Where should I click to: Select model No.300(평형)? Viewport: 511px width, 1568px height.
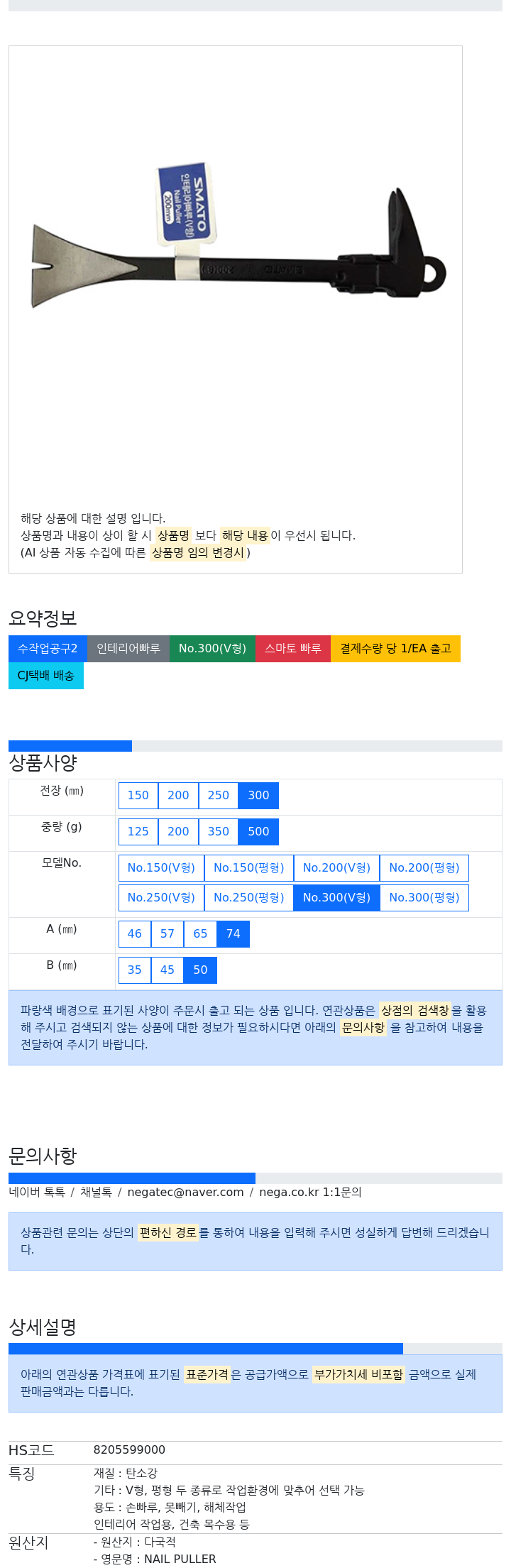424,897
